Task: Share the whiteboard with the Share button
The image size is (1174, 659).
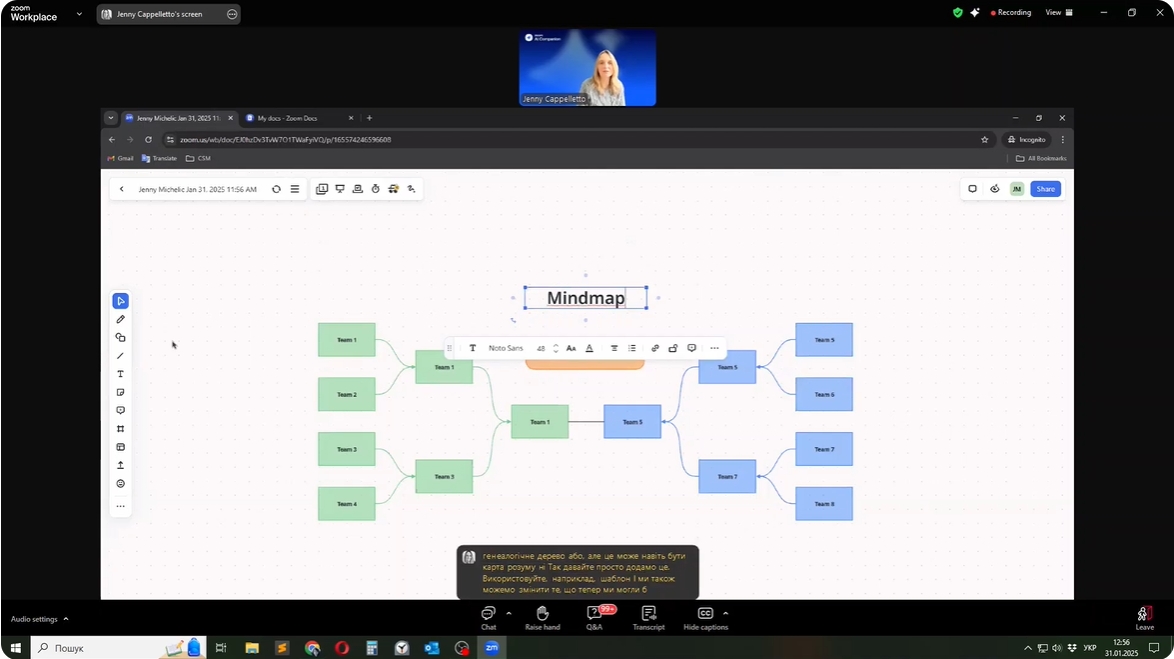Action: pos(1046,189)
